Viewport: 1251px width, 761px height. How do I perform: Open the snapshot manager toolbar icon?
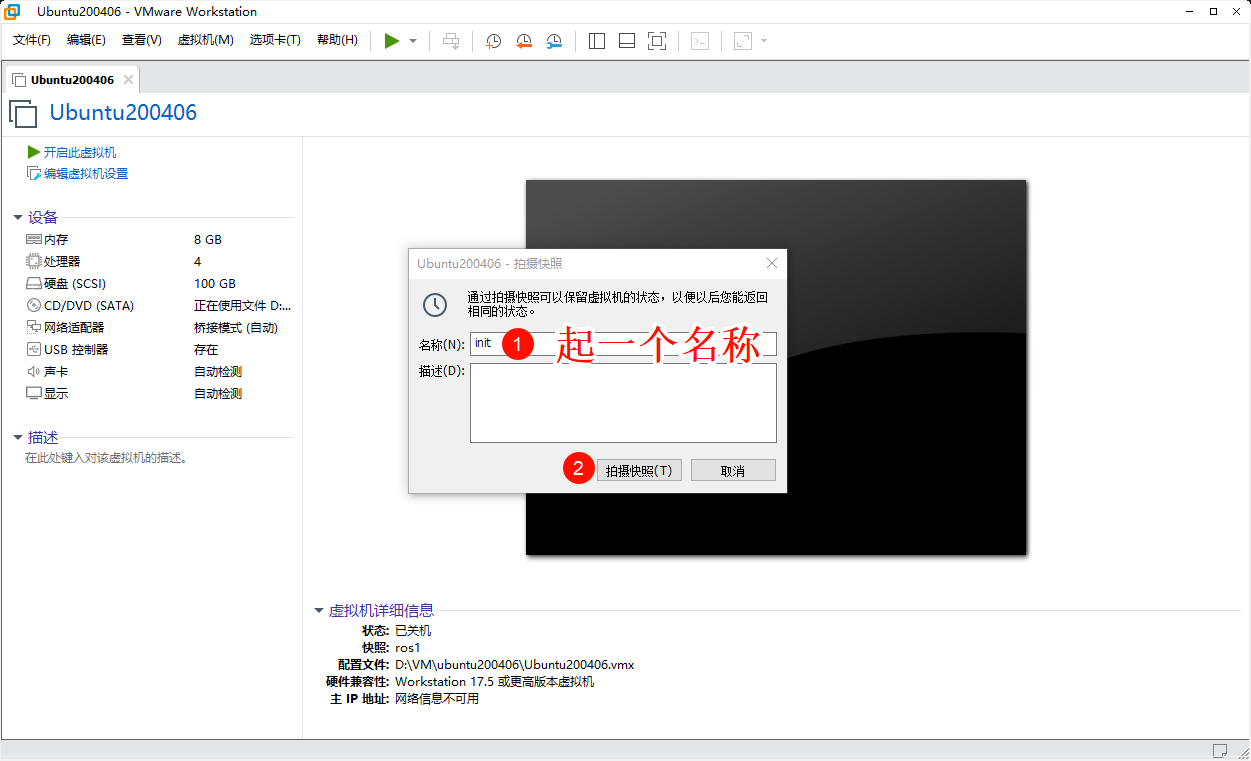554,41
